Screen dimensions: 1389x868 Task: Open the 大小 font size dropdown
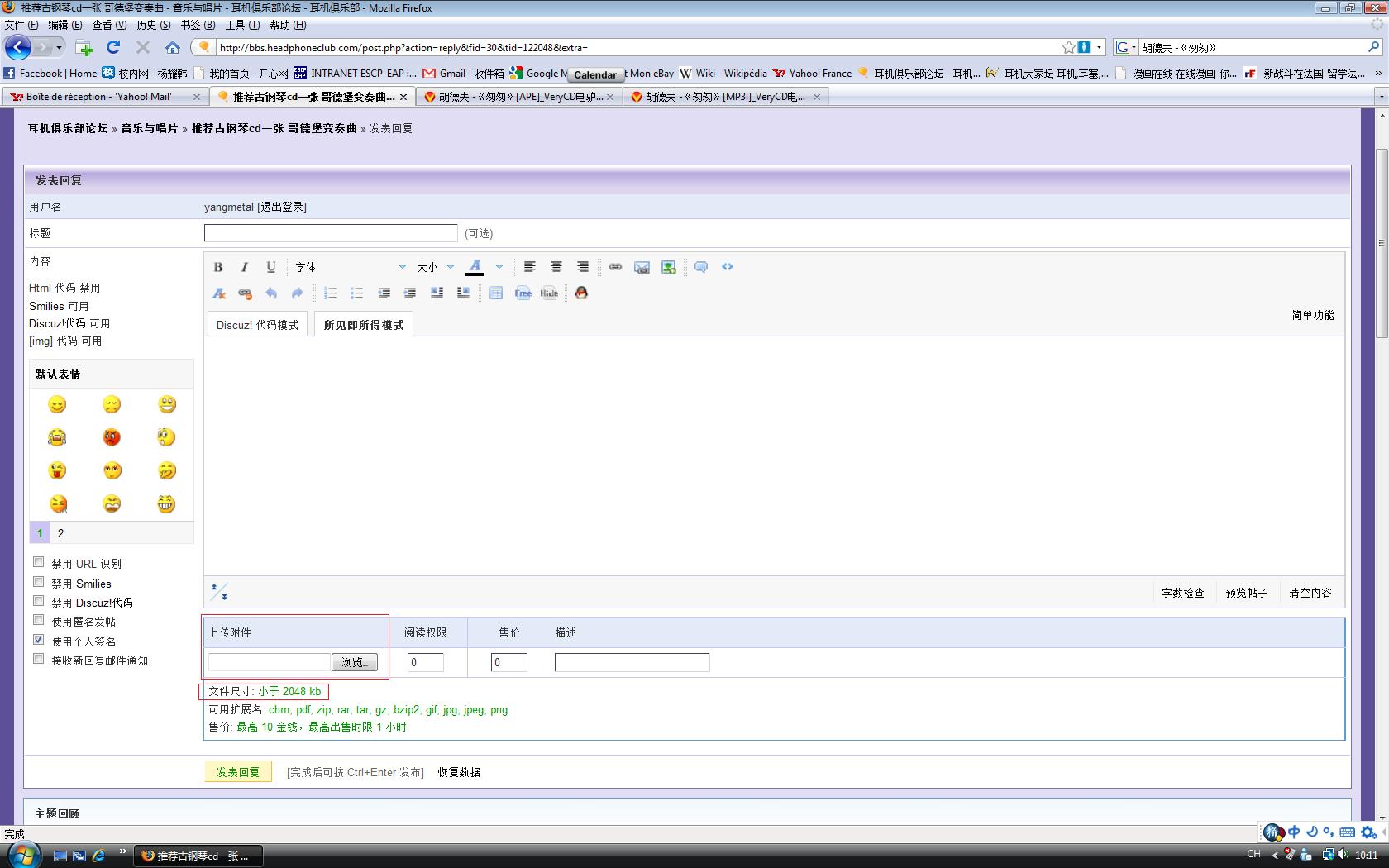pyautogui.click(x=436, y=267)
